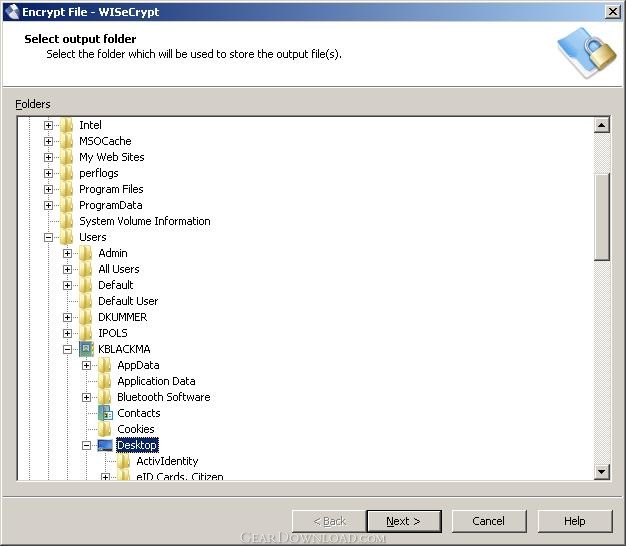Open Help for this dialog

point(575,521)
